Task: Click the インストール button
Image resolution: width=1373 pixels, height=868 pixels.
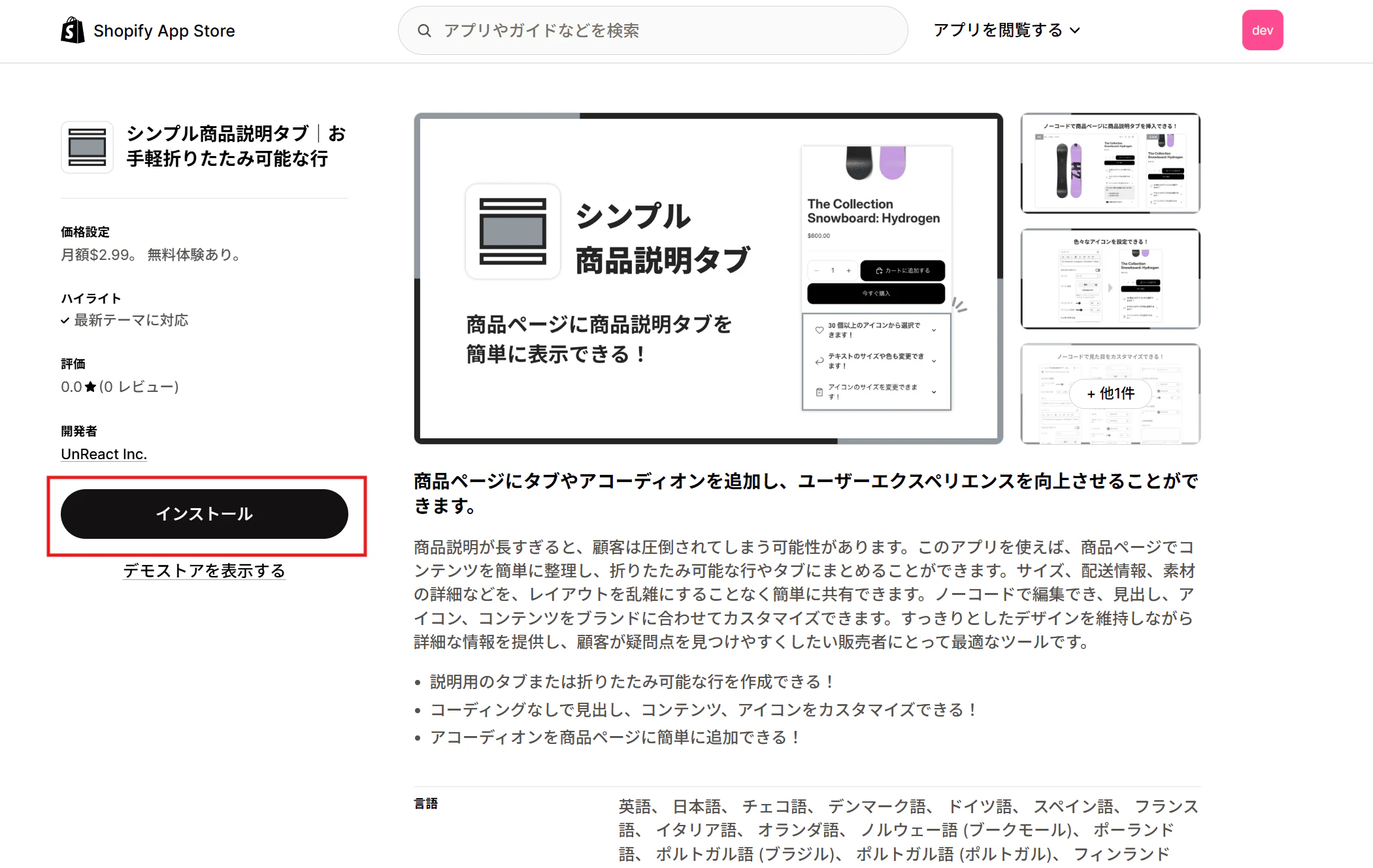Action: [x=205, y=514]
